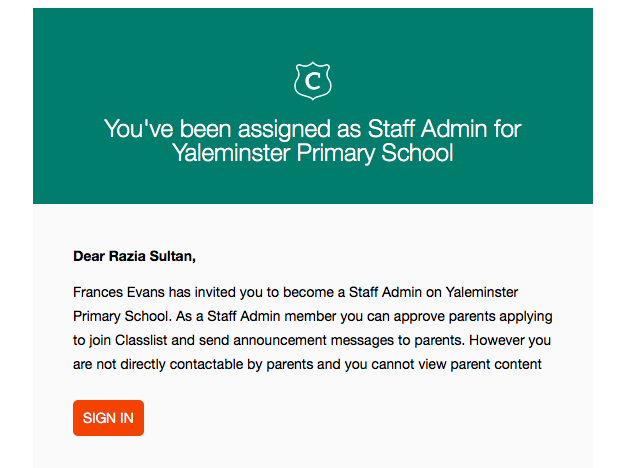Click the letter C inside the shield
621x468 pixels.
[x=313, y=81]
